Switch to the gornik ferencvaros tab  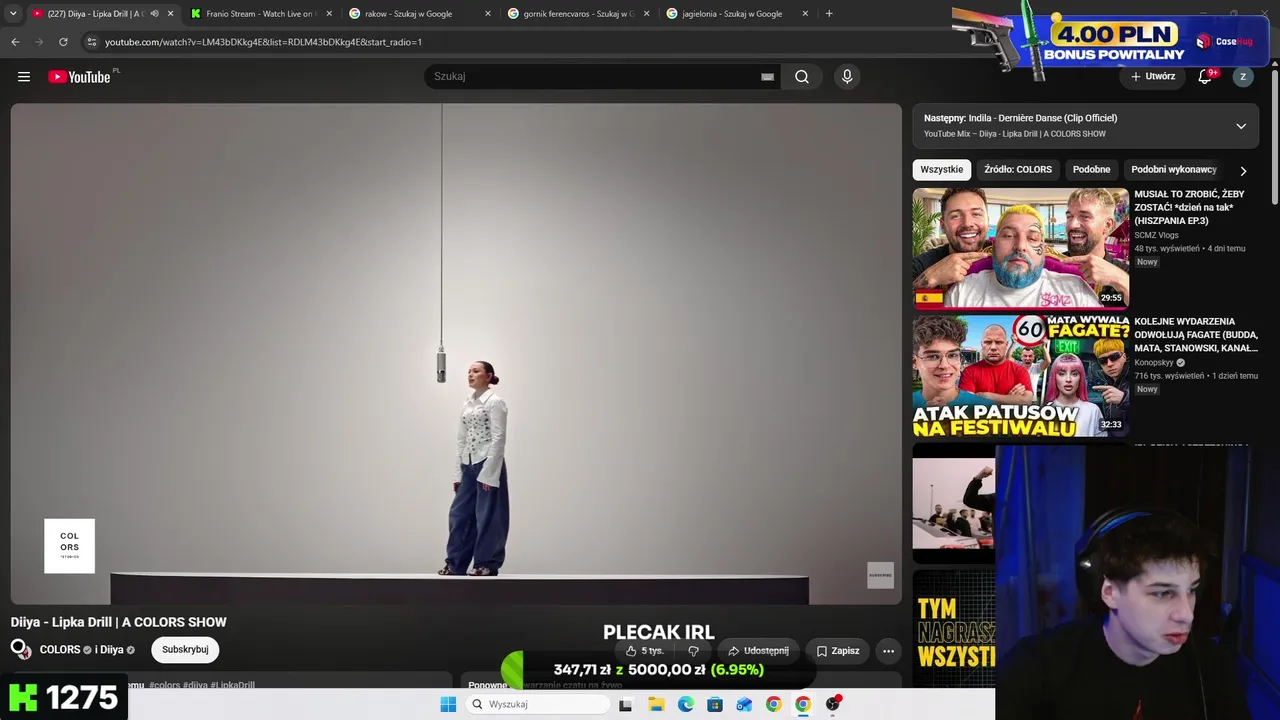pos(579,14)
